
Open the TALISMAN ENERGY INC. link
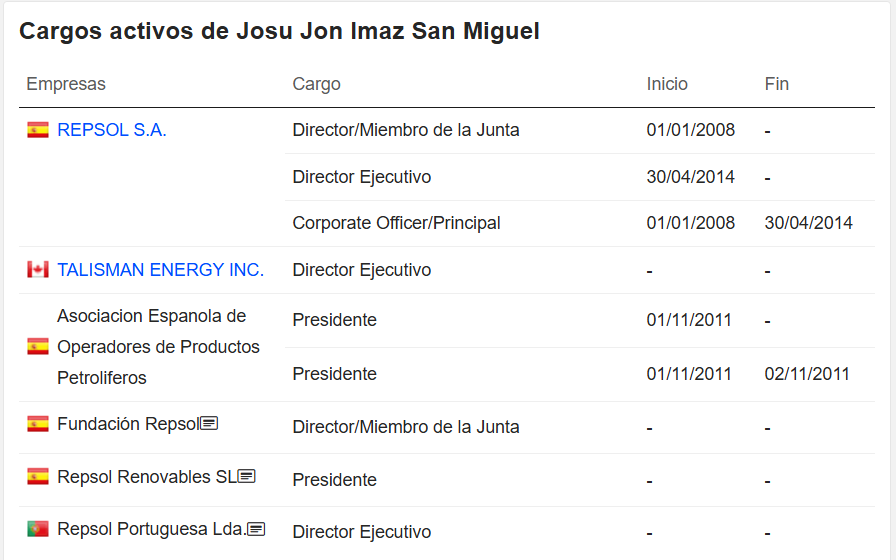coord(161,270)
